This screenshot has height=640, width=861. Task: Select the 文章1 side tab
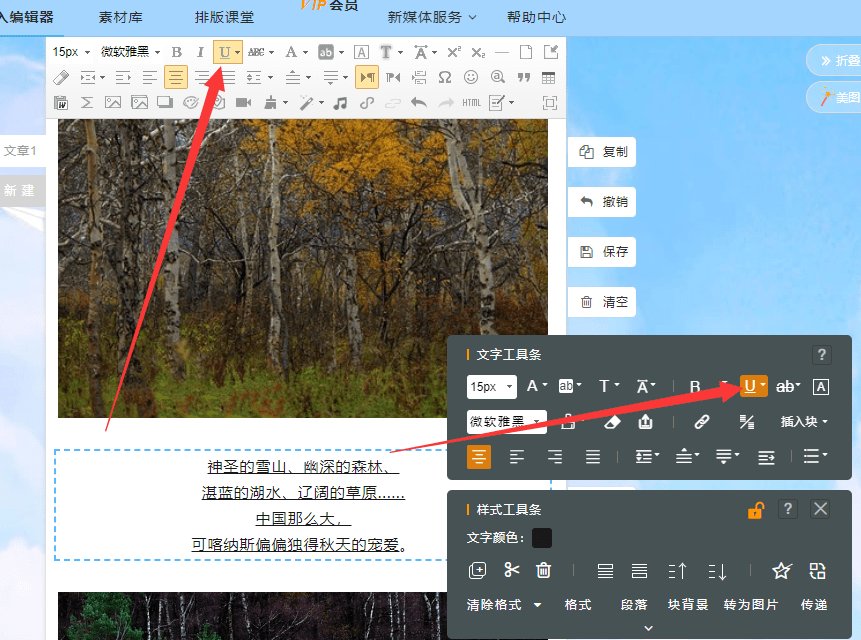[20, 150]
